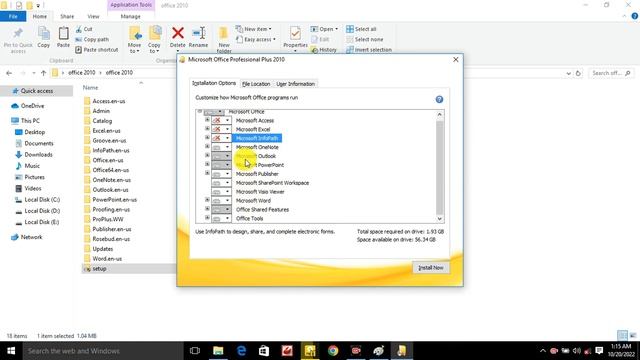Select Local Disk (C:) in navigation pane
The width and height of the screenshot is (640, 360).
[x=42, y=200]
